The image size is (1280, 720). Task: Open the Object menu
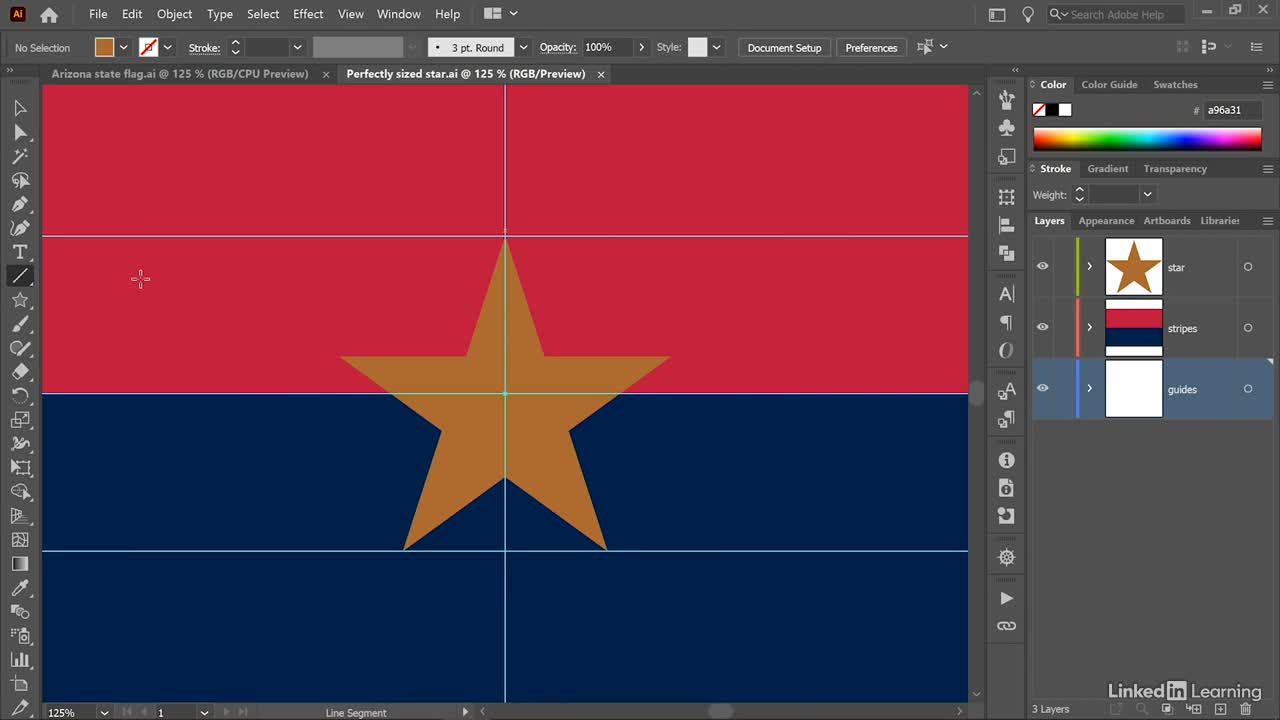click(x=175, y=14)
